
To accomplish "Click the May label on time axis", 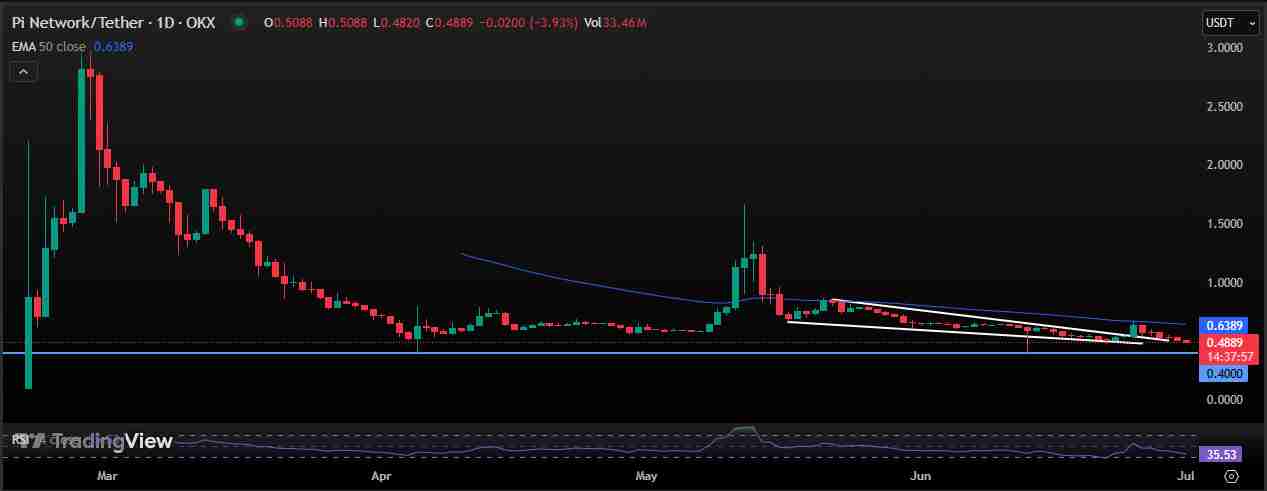I will (x=648, y=479).
